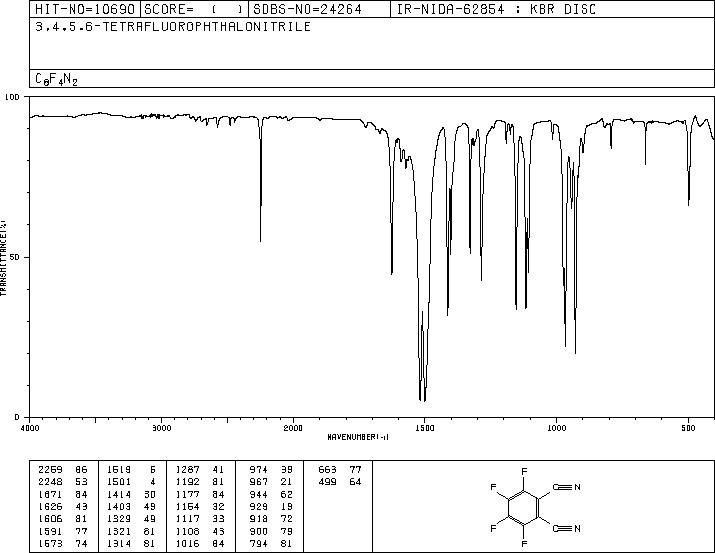Viewport: 715px width, 553px height.
Task: Click the 50 label on the transmittance axis
Action: [15, 257]
